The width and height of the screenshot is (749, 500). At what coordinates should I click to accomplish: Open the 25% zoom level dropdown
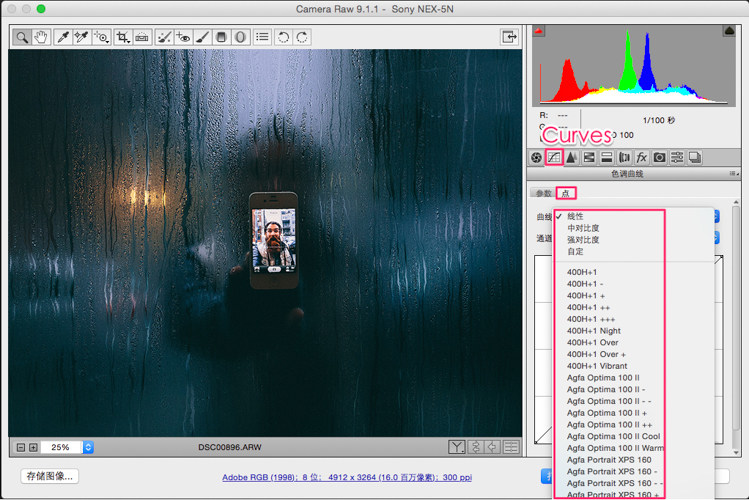tap(88, 447)
